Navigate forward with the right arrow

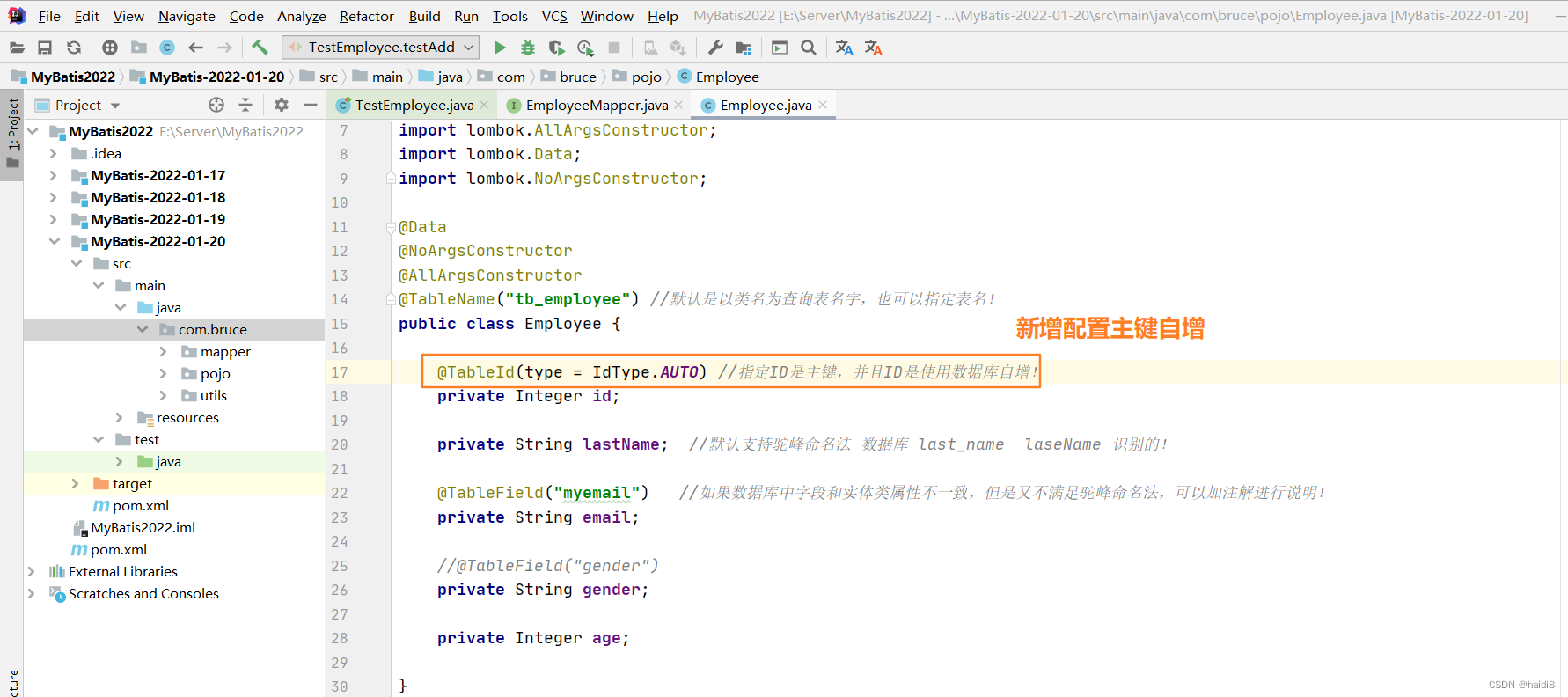coord(224,48)
